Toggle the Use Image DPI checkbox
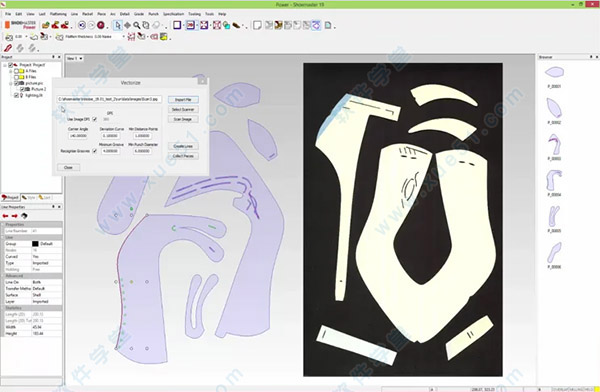The image size is (600, 392). pyautogui.click(x=95, y=119)
